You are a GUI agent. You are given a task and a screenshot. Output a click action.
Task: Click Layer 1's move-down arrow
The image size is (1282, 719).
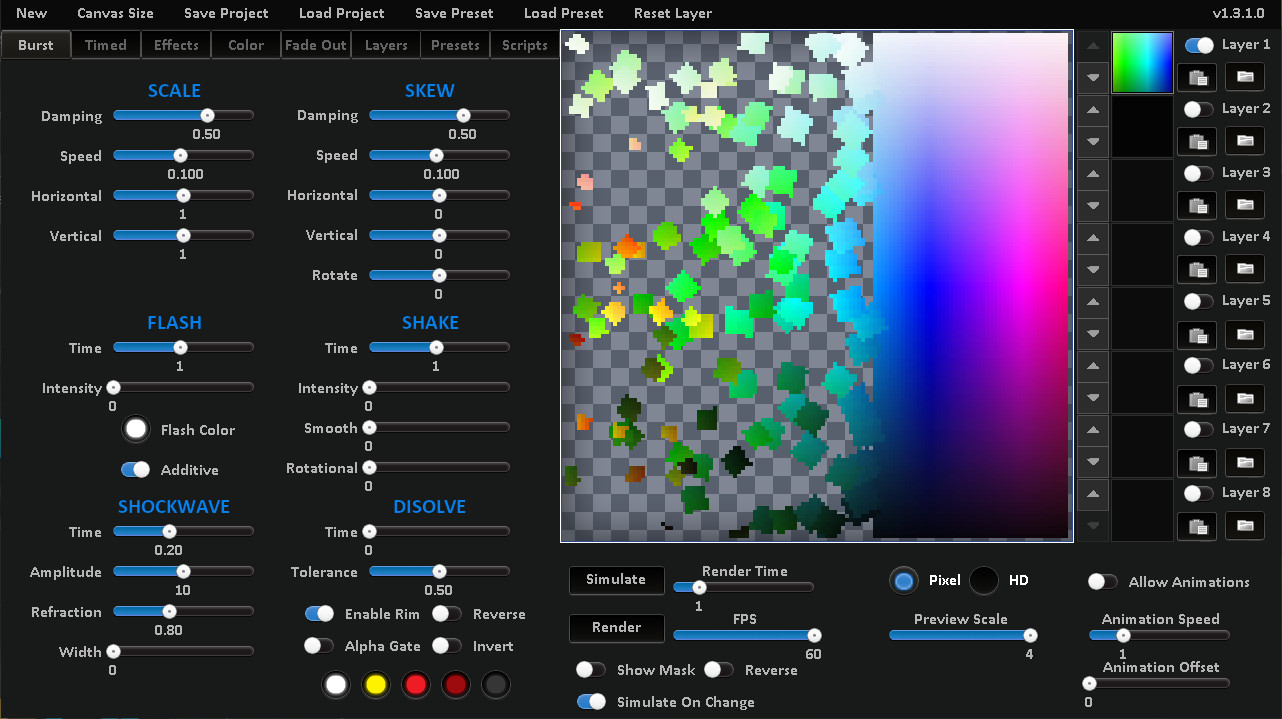pos(1092,78)
